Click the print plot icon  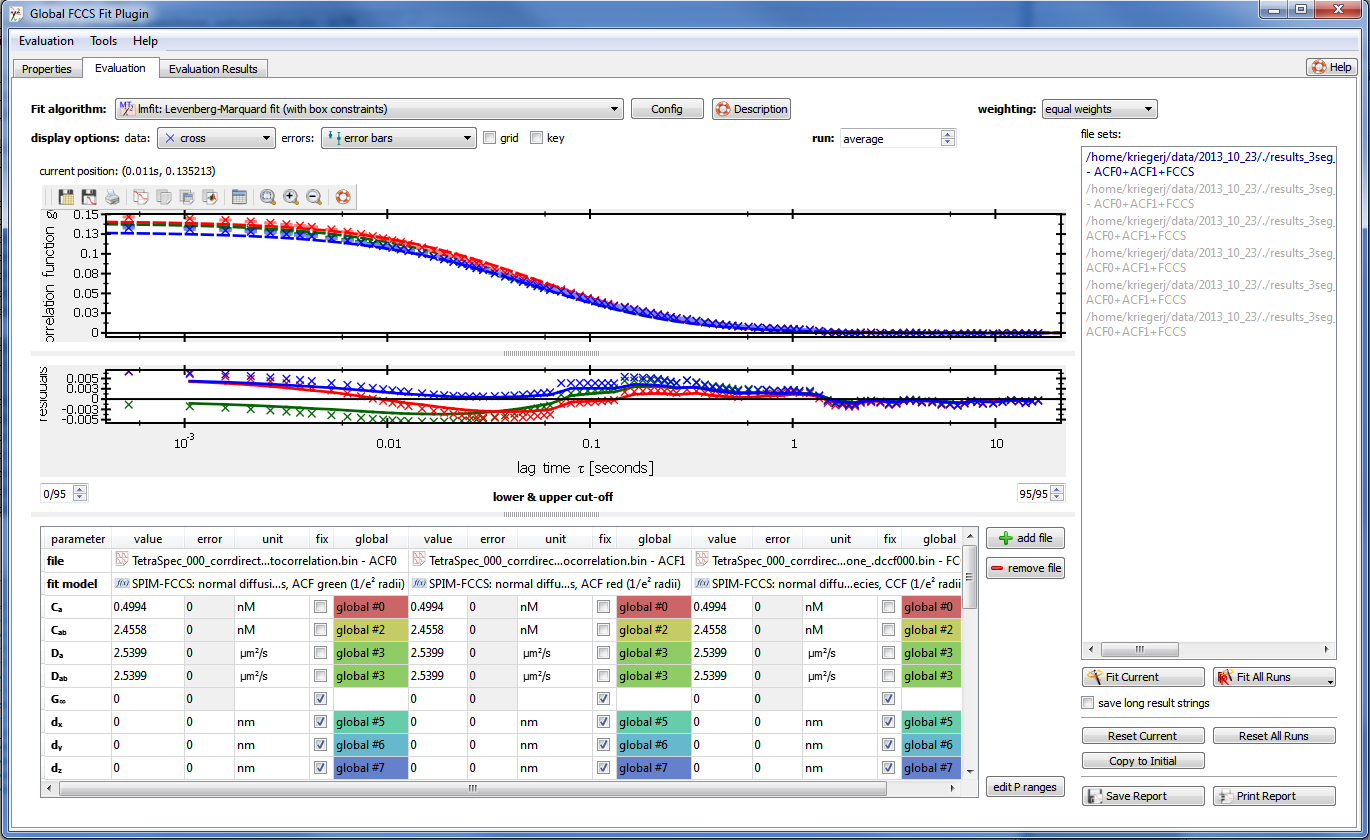pyautogui.click(x=112, y=197)
